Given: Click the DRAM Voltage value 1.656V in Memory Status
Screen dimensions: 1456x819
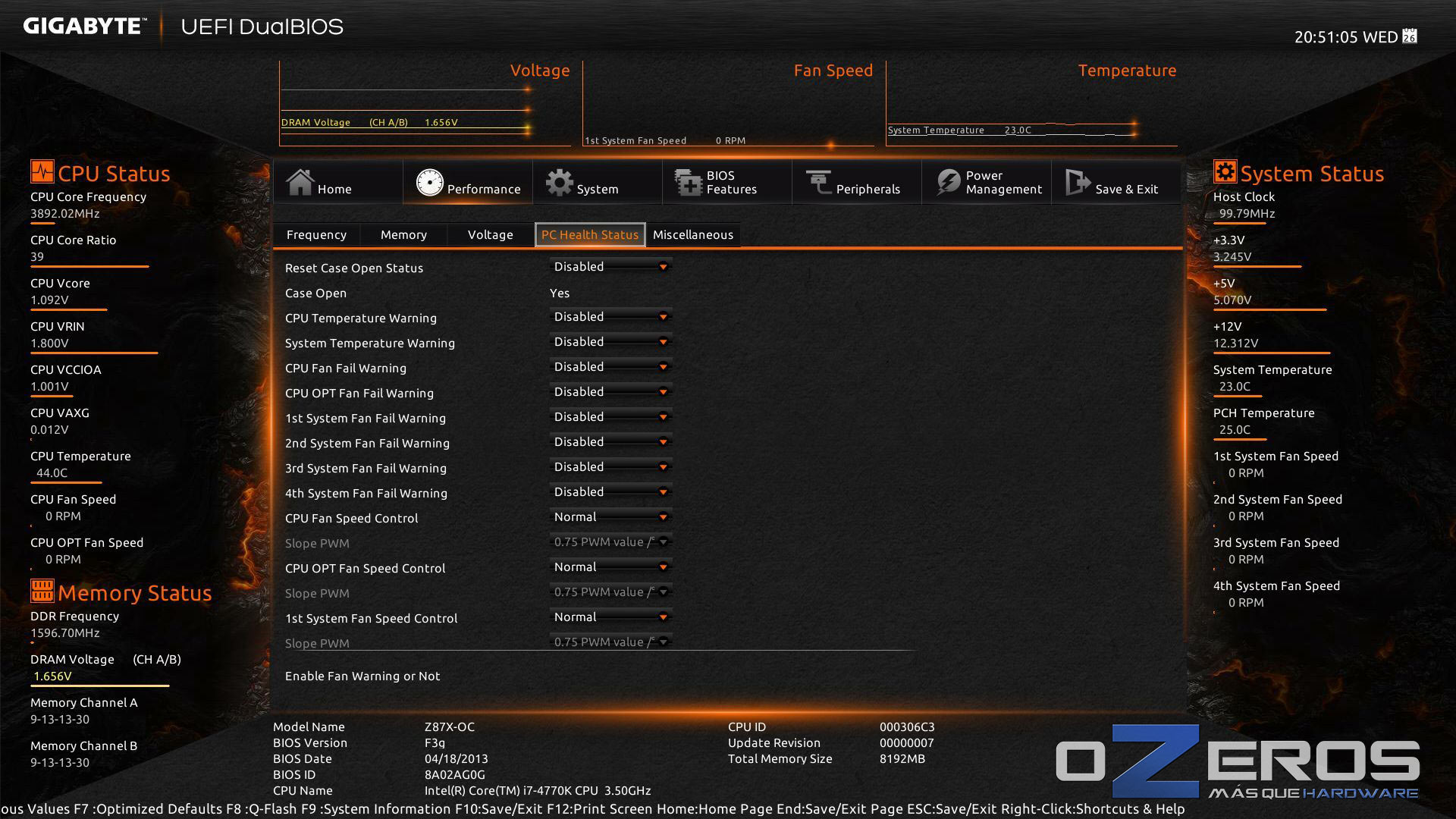Looking at the screenshot, I should (52, 676).
